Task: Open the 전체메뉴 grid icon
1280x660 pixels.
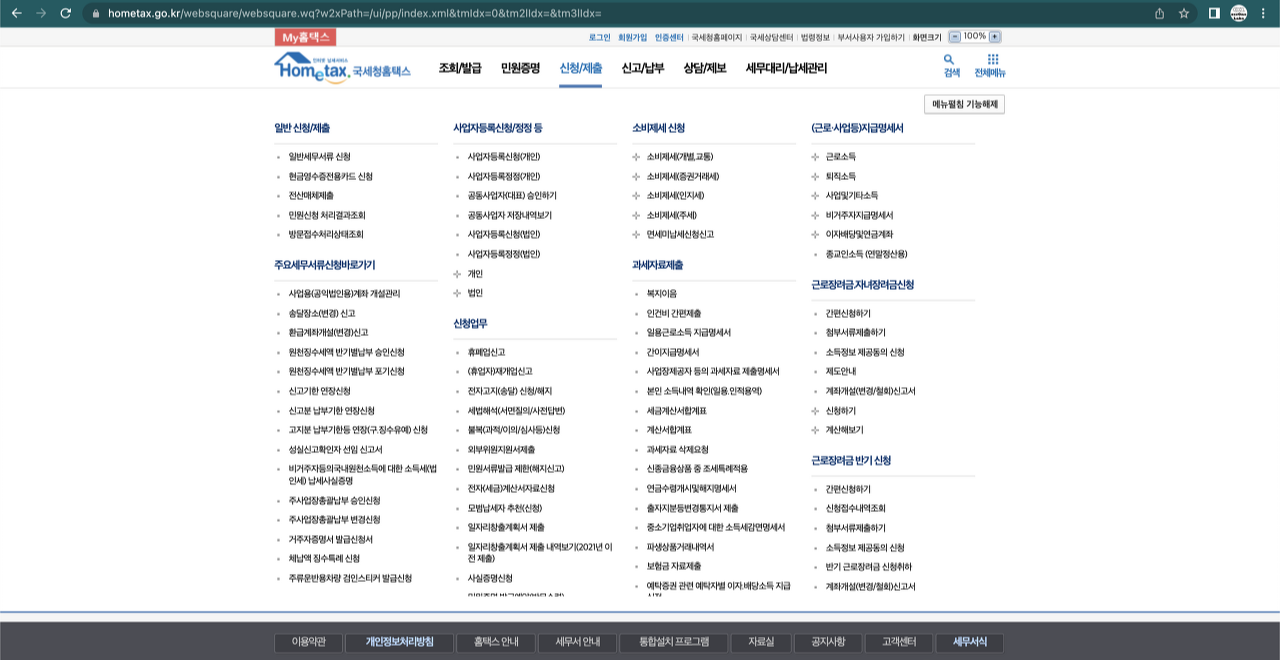Action: click(x=990, y=60)
